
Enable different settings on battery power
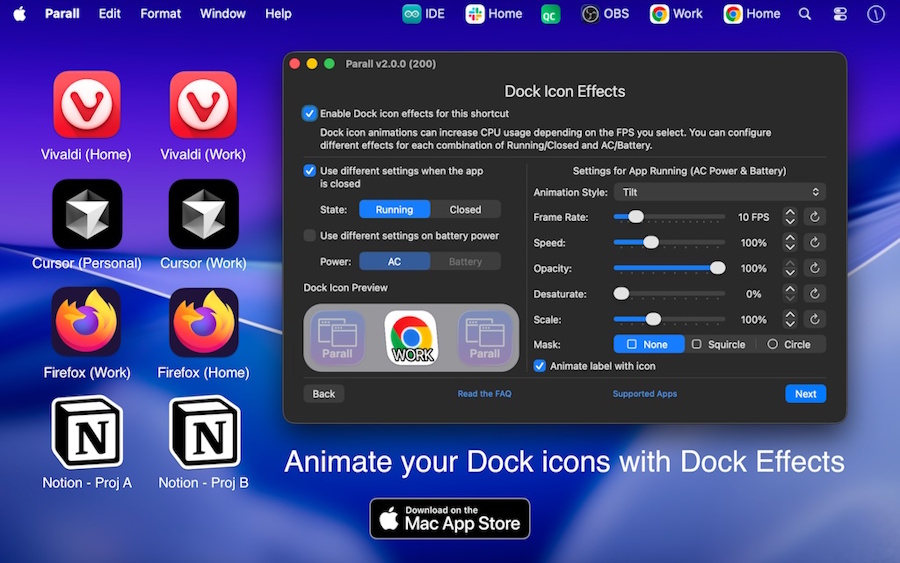click(x=310, y=236)
